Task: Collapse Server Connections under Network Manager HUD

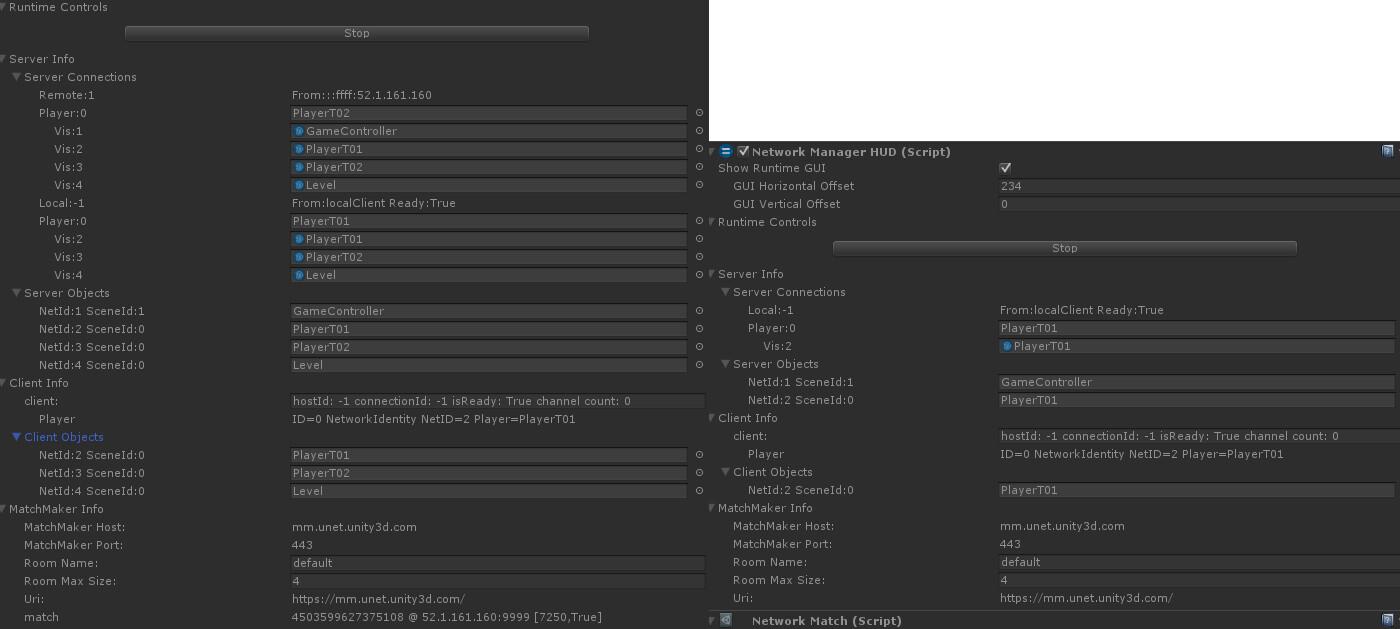Action: (x=726, y=292)
